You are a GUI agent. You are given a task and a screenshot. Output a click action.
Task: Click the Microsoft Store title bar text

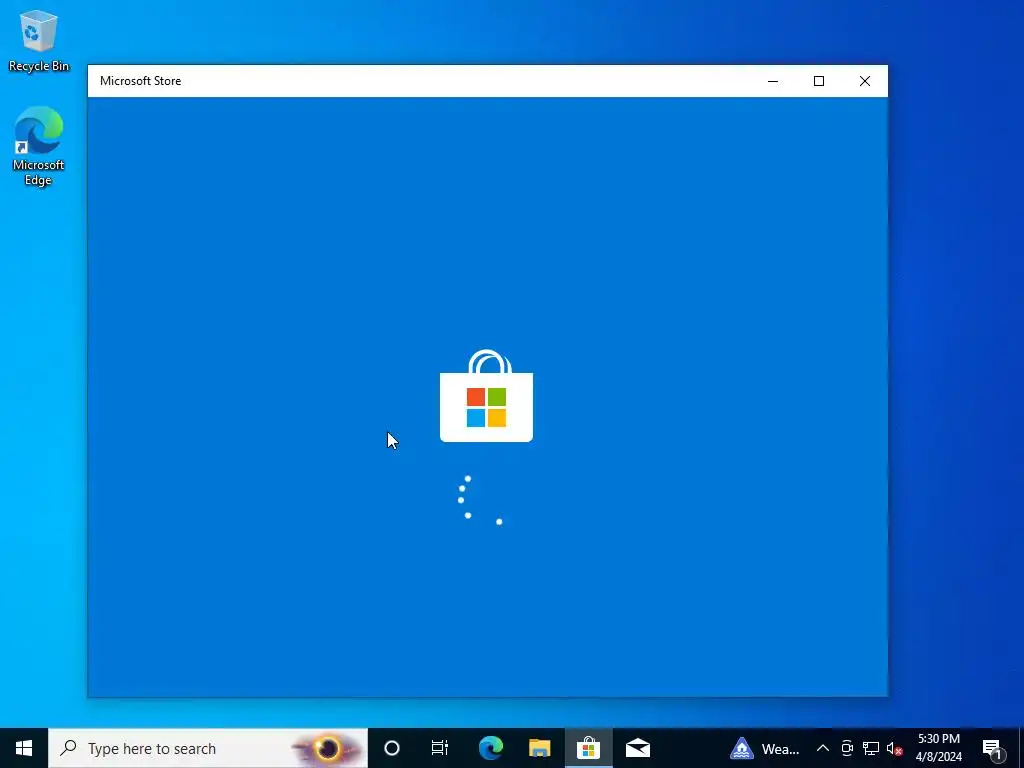(140, 81)
